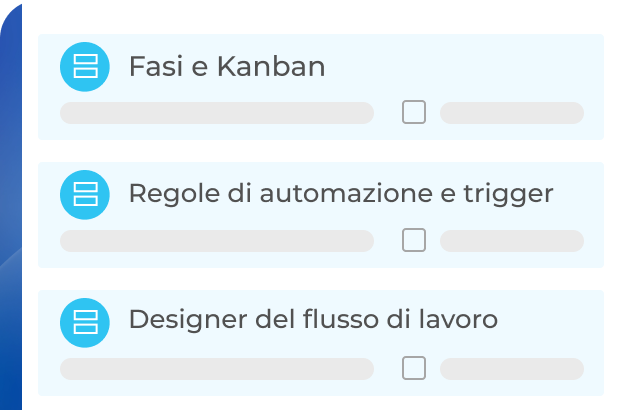620x410 pixels.
Task: Click the long gray bar under Fasi e Kanban
Action: (x=217, y=113)
